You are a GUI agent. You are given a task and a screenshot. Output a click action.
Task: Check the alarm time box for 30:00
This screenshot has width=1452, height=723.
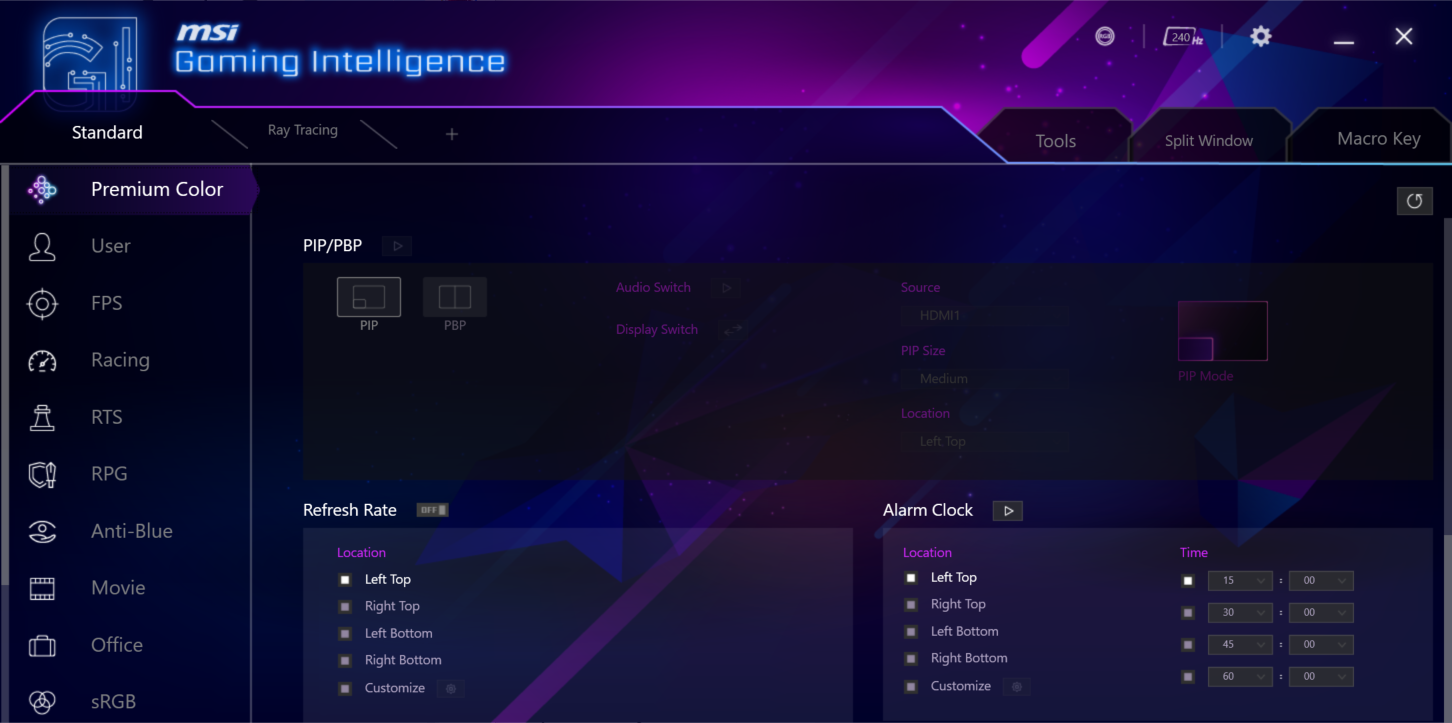pos(1188,613)
